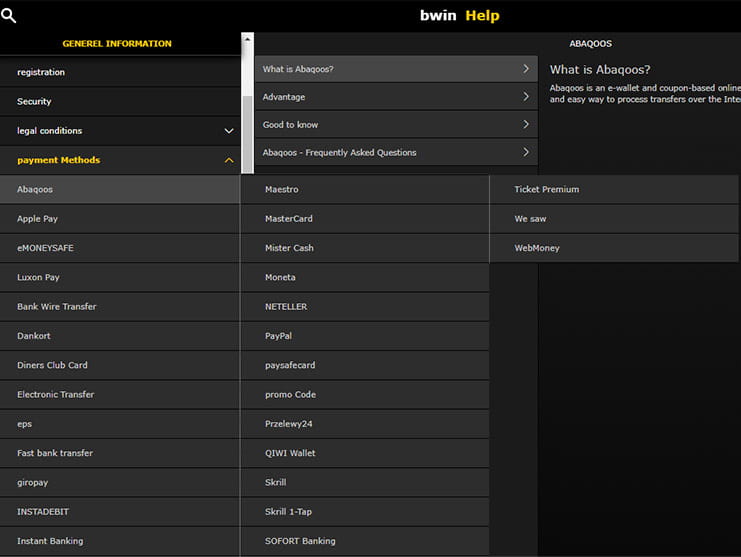Click the 'What is Abaqoos?' article heading
This screenshot has width=741, height=557.
[x=600, y=70]
